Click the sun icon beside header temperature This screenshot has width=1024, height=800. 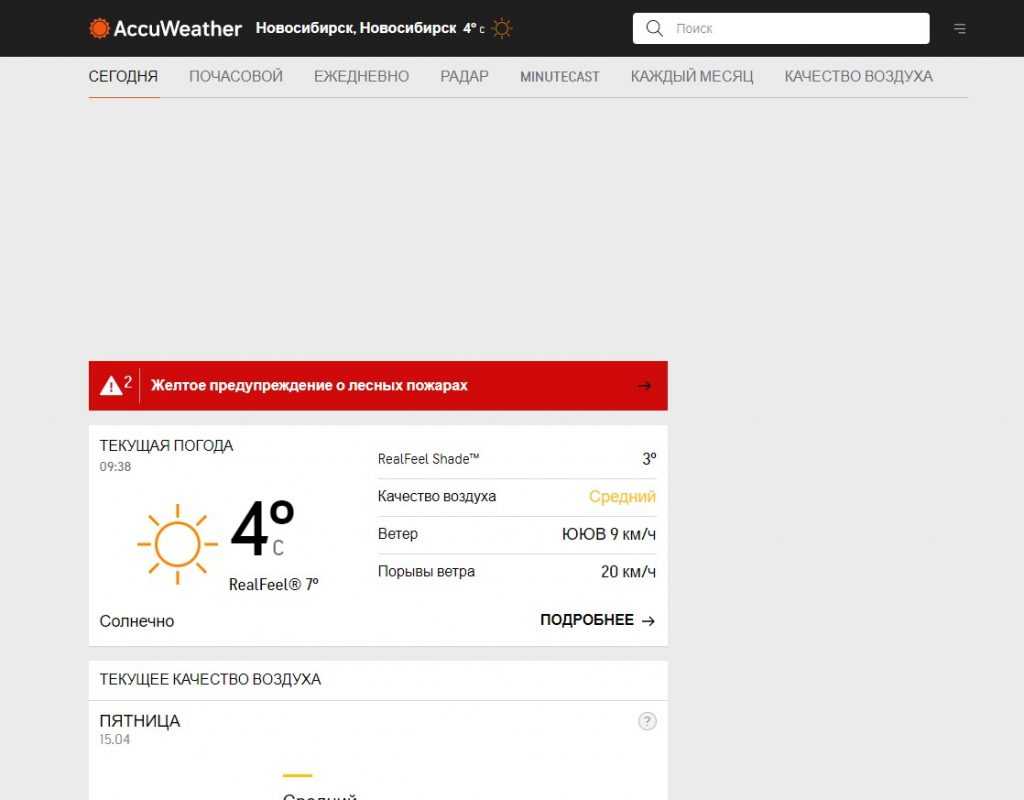502,28
